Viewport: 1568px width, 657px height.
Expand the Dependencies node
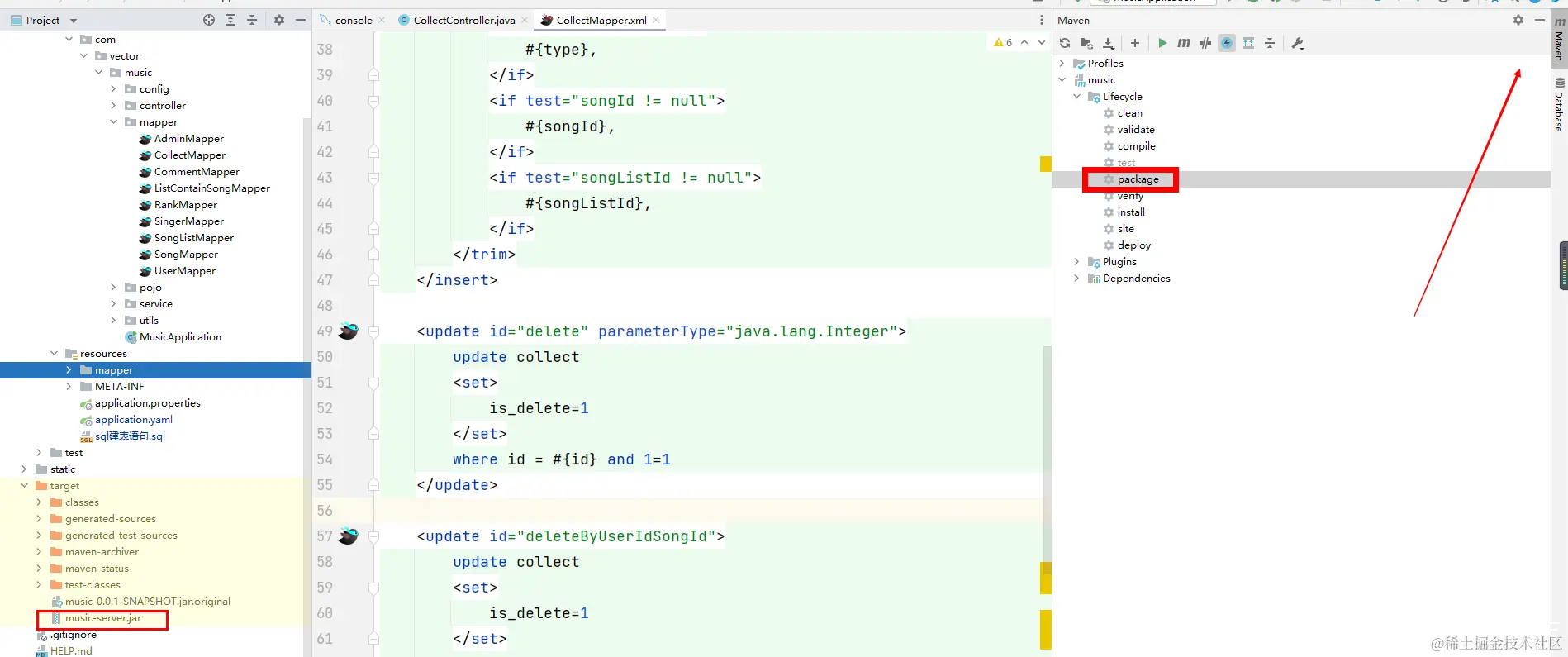1077,278
